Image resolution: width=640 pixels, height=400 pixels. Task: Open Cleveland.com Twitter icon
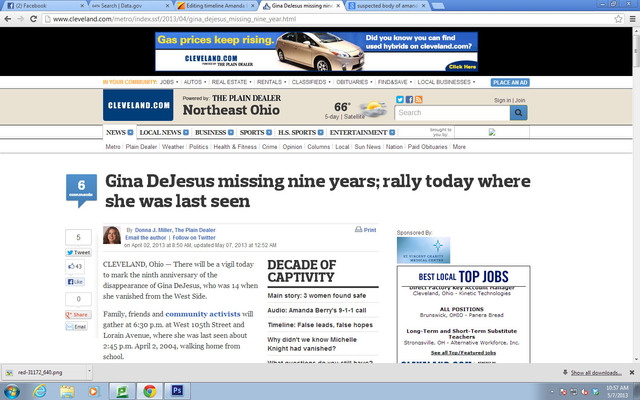point(400,99)
